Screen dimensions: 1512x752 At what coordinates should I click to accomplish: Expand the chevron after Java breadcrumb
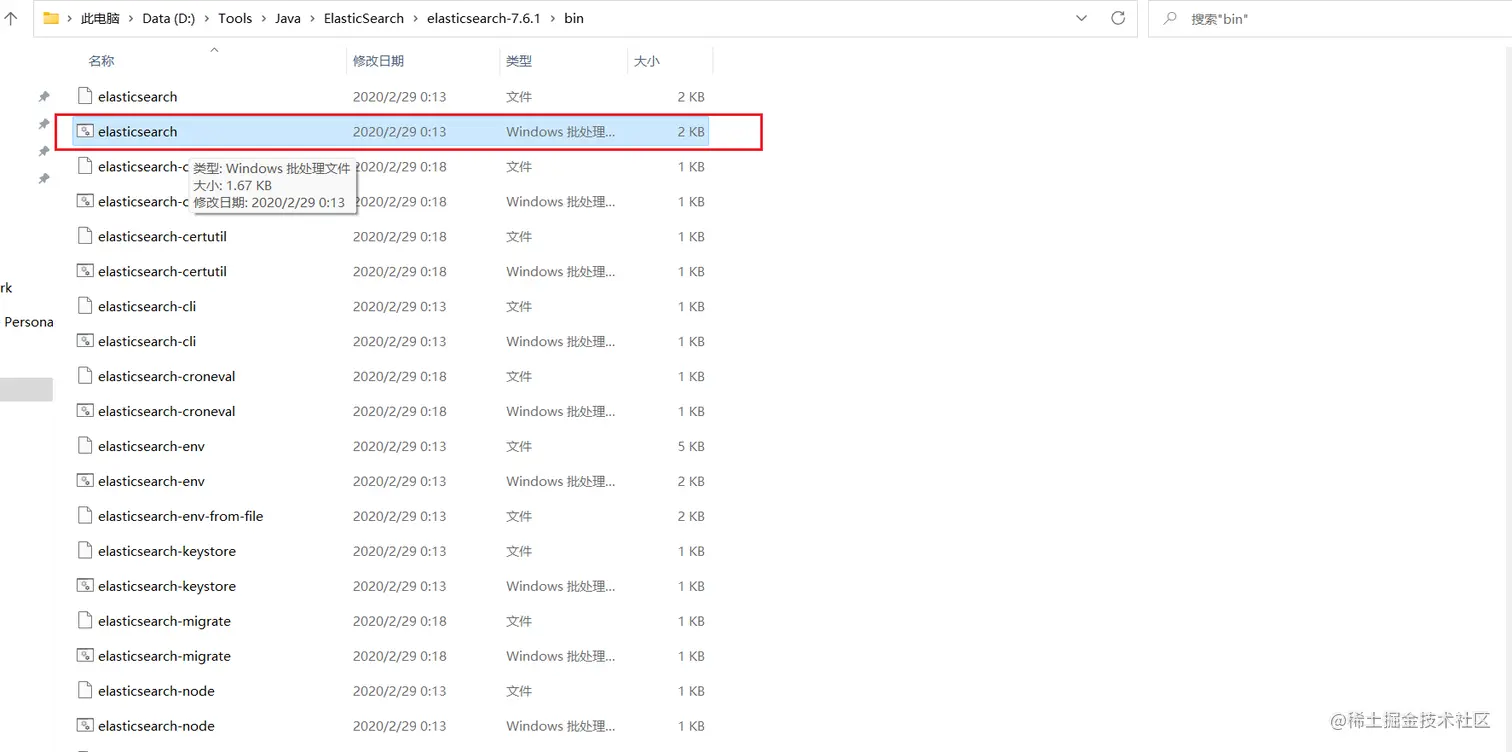pos(312,18)
